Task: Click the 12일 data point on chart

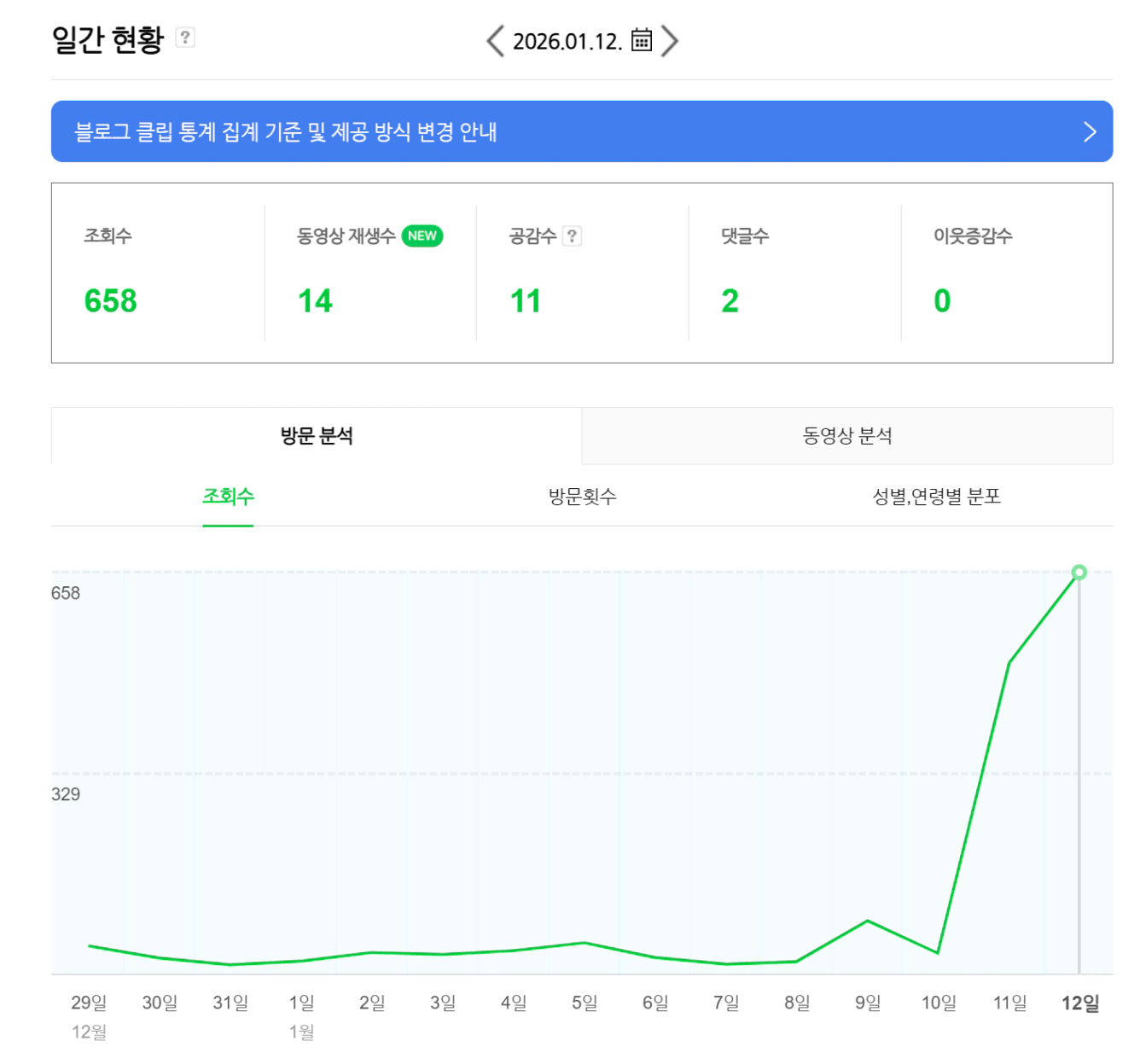Action: [x=1079, y=573]
